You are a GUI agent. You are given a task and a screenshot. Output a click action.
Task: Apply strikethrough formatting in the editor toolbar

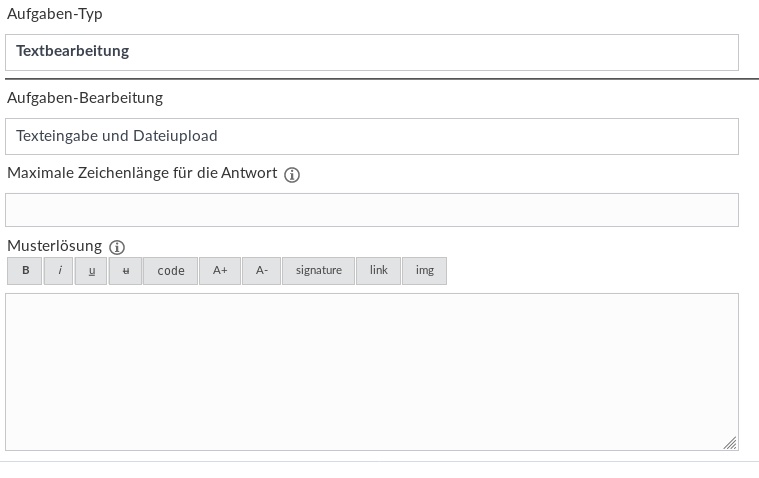tap(125, 271)
